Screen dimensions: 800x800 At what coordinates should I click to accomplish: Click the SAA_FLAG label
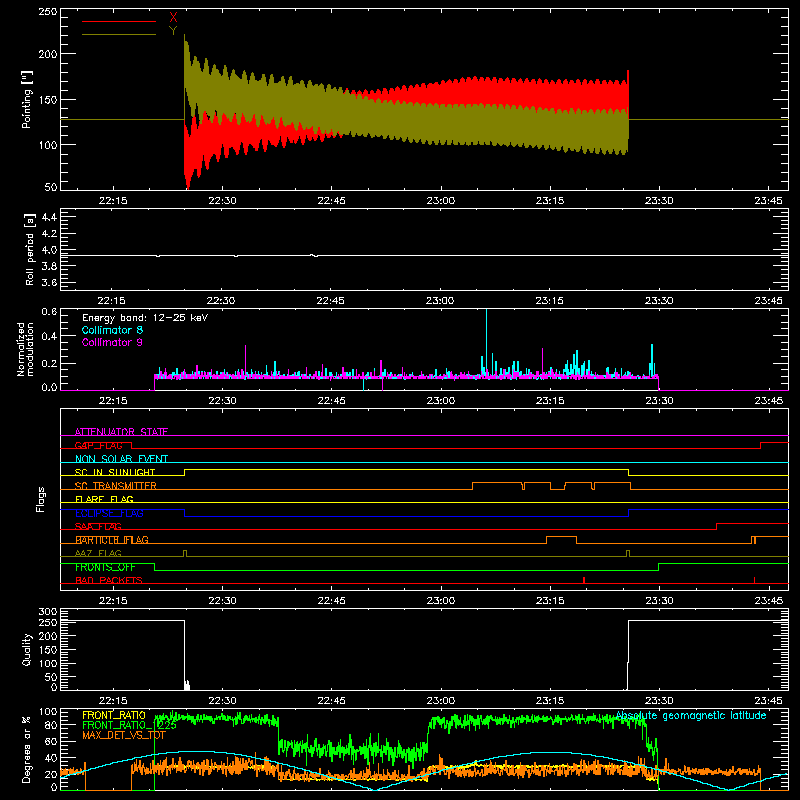coord(98,526)
